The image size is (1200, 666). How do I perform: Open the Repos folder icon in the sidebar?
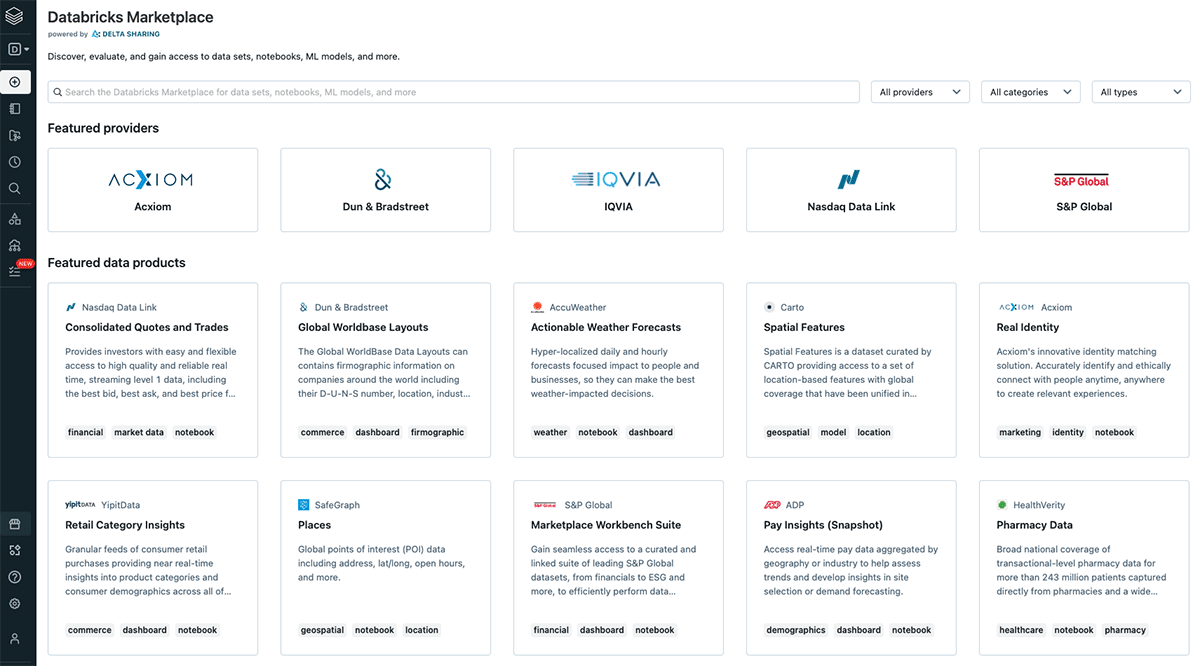click(x=15, y=135)
